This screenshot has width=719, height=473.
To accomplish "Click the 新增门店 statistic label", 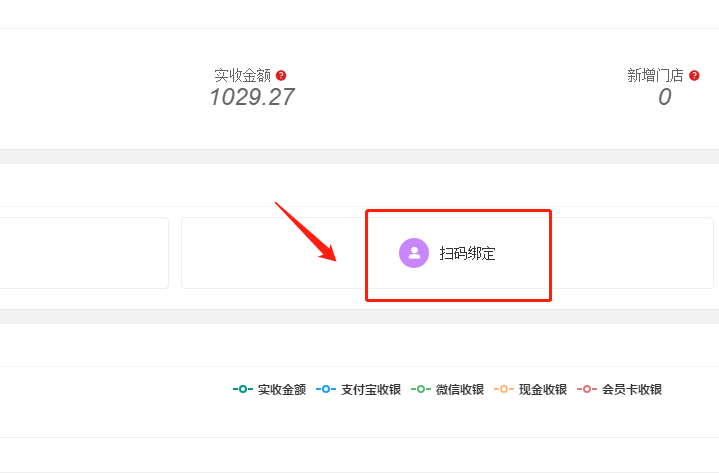I will [x=655, y=75].
